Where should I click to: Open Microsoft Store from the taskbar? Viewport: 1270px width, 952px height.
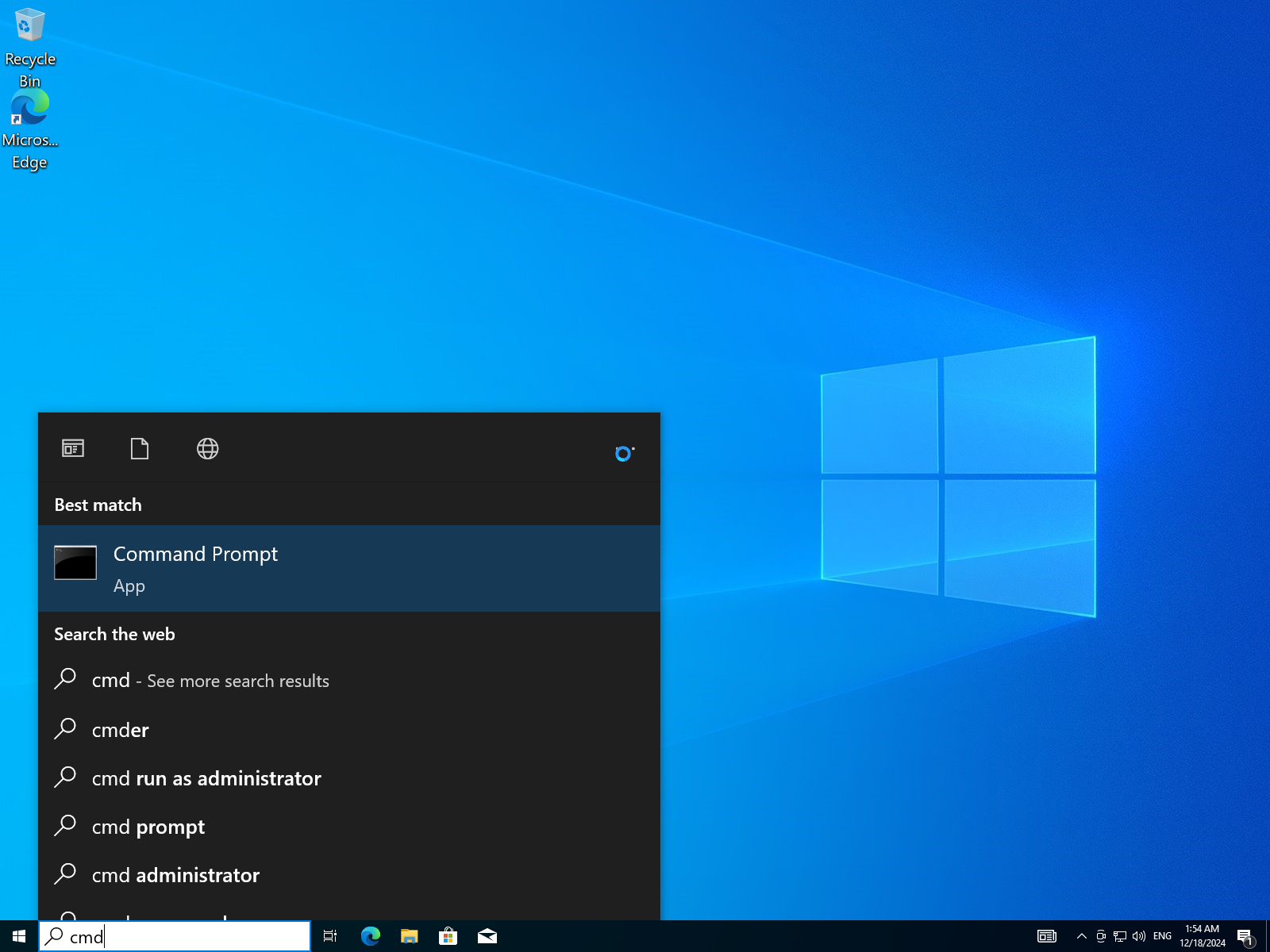pos(448,937)
